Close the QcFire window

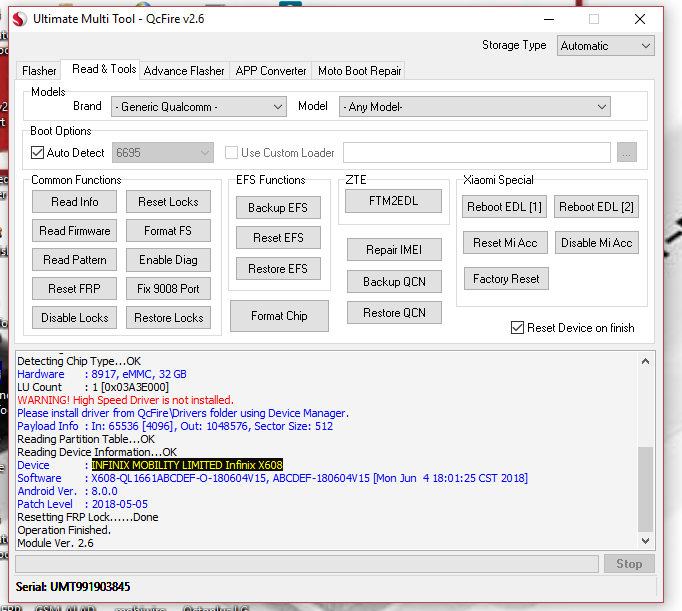(640, 19)
